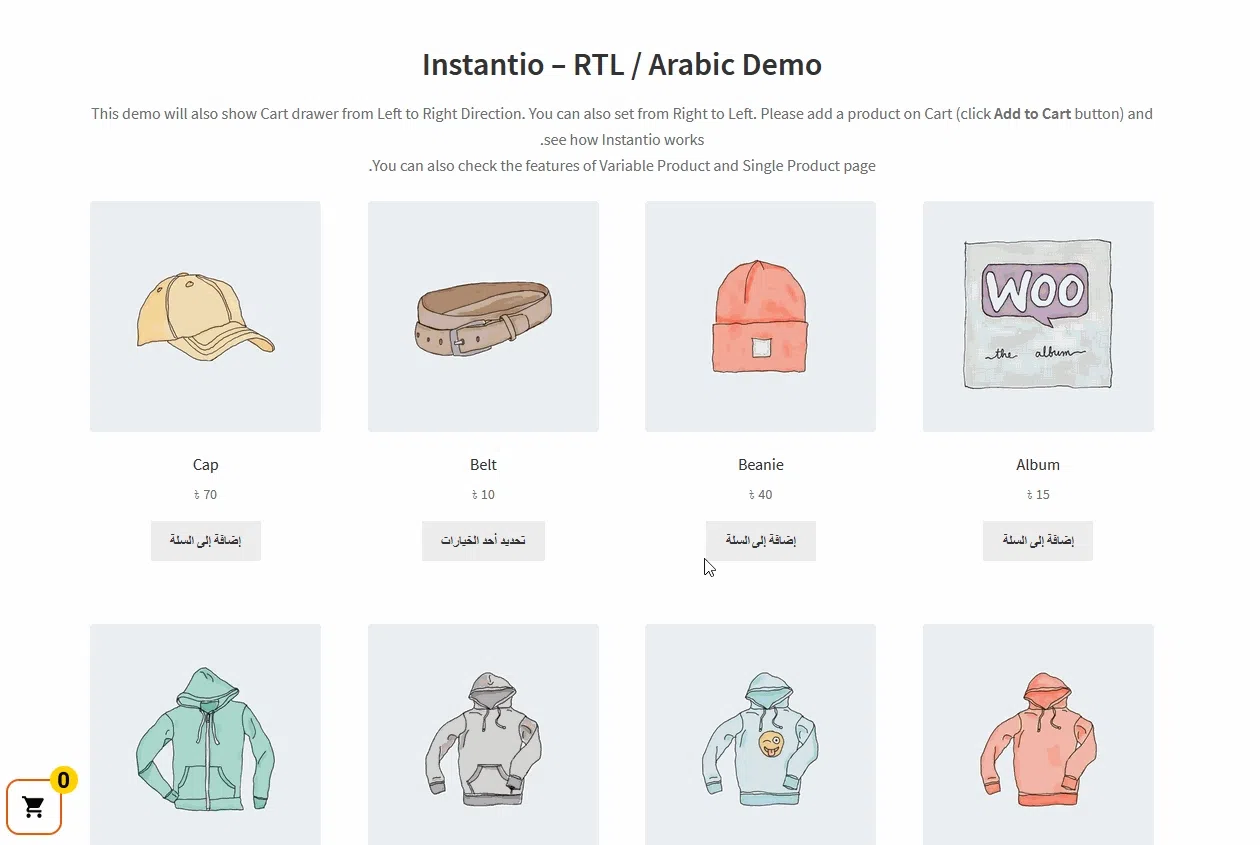View the green zip hoodie product
The height and width of the screenshot is (845, 1260).
(x=206, y=735)
